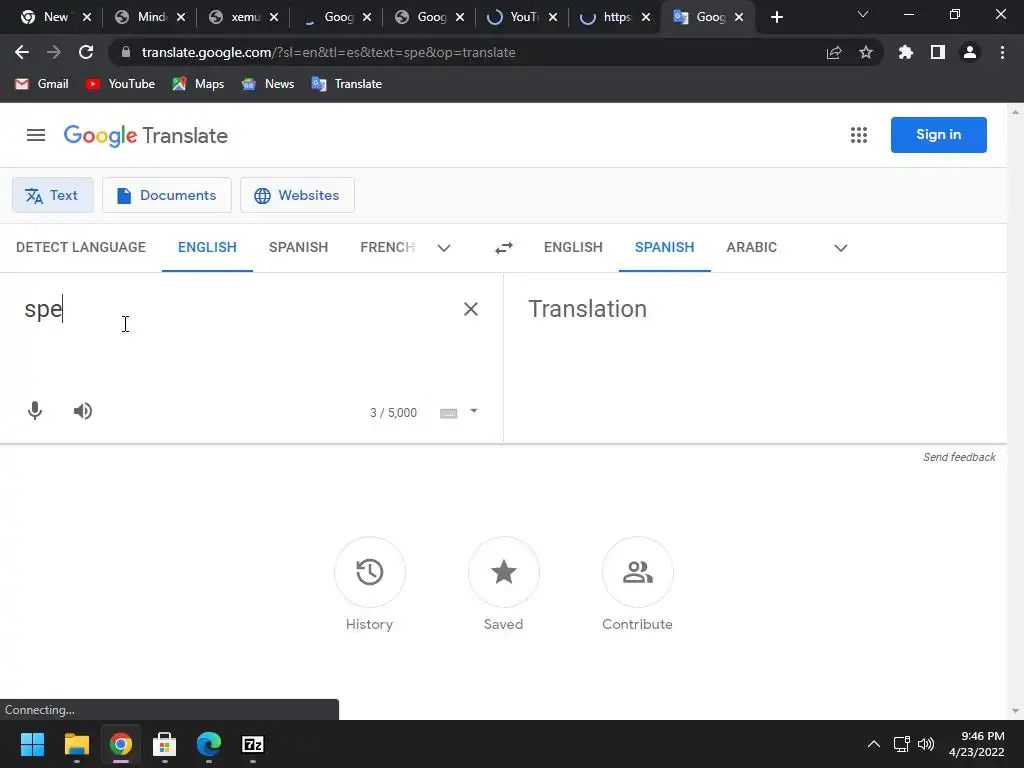Open the Chrome three-dot menu
Screen dimensions: 1024x768
tap(1002, 52)
